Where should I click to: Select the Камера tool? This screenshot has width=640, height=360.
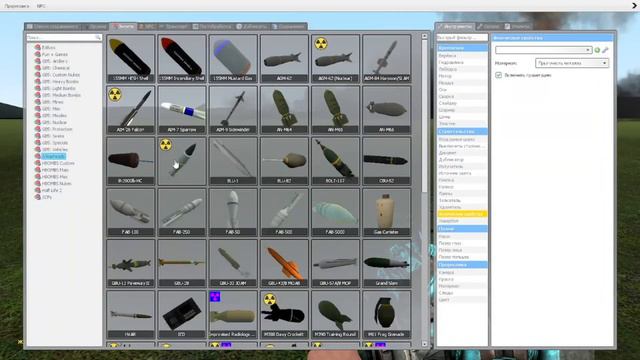462,272
